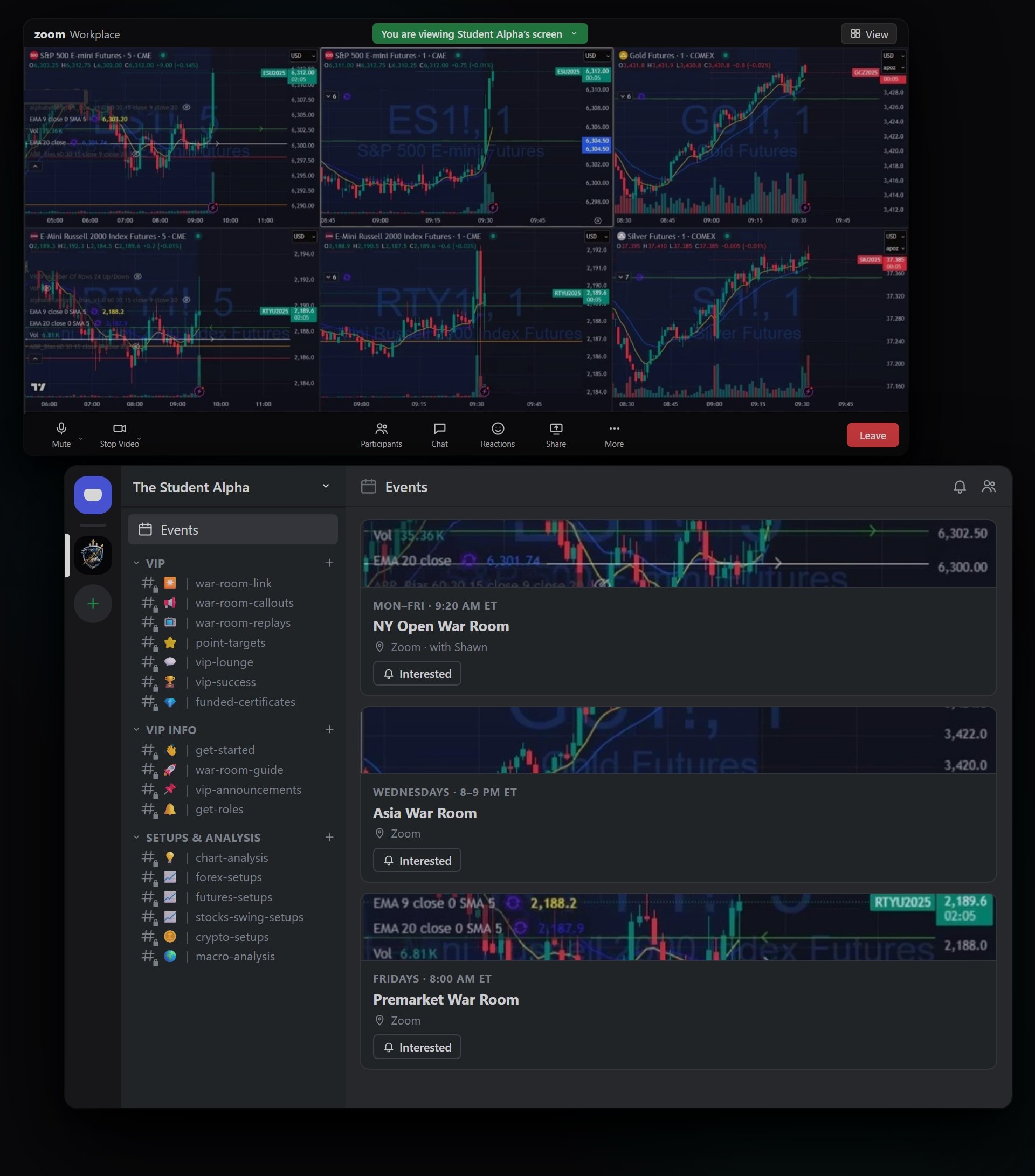Open futures-setups channel

pos(232,897)
